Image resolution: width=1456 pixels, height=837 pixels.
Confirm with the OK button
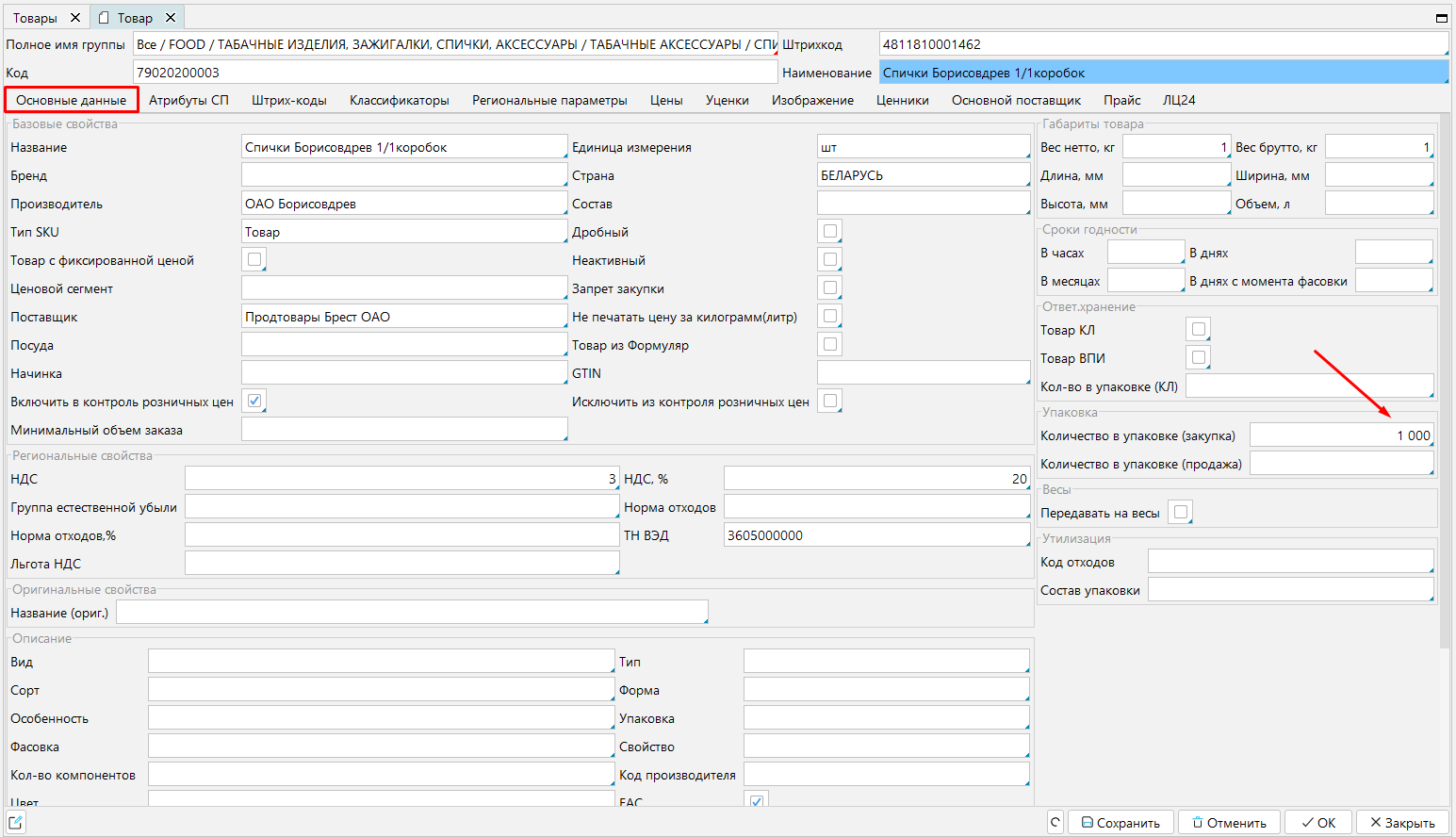[x=1318, y=822]
